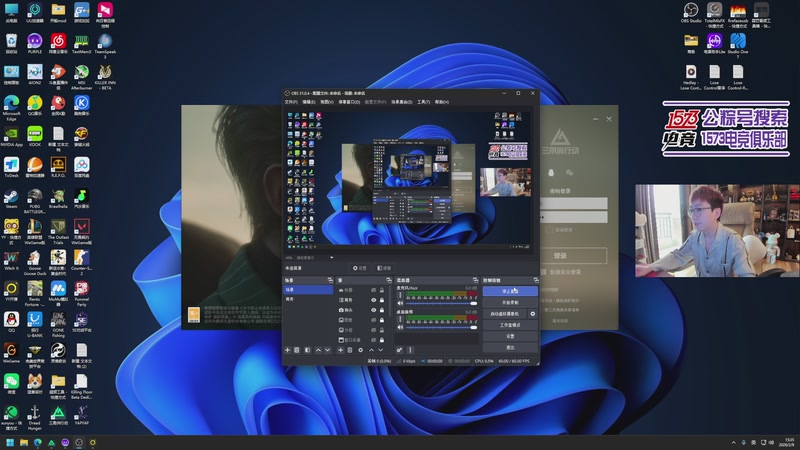The height and width of the screenshot is (450, 800).
Task: Open the Docks (D) menu in OBS
Action: pyautogui.click(x=349, y=102)
